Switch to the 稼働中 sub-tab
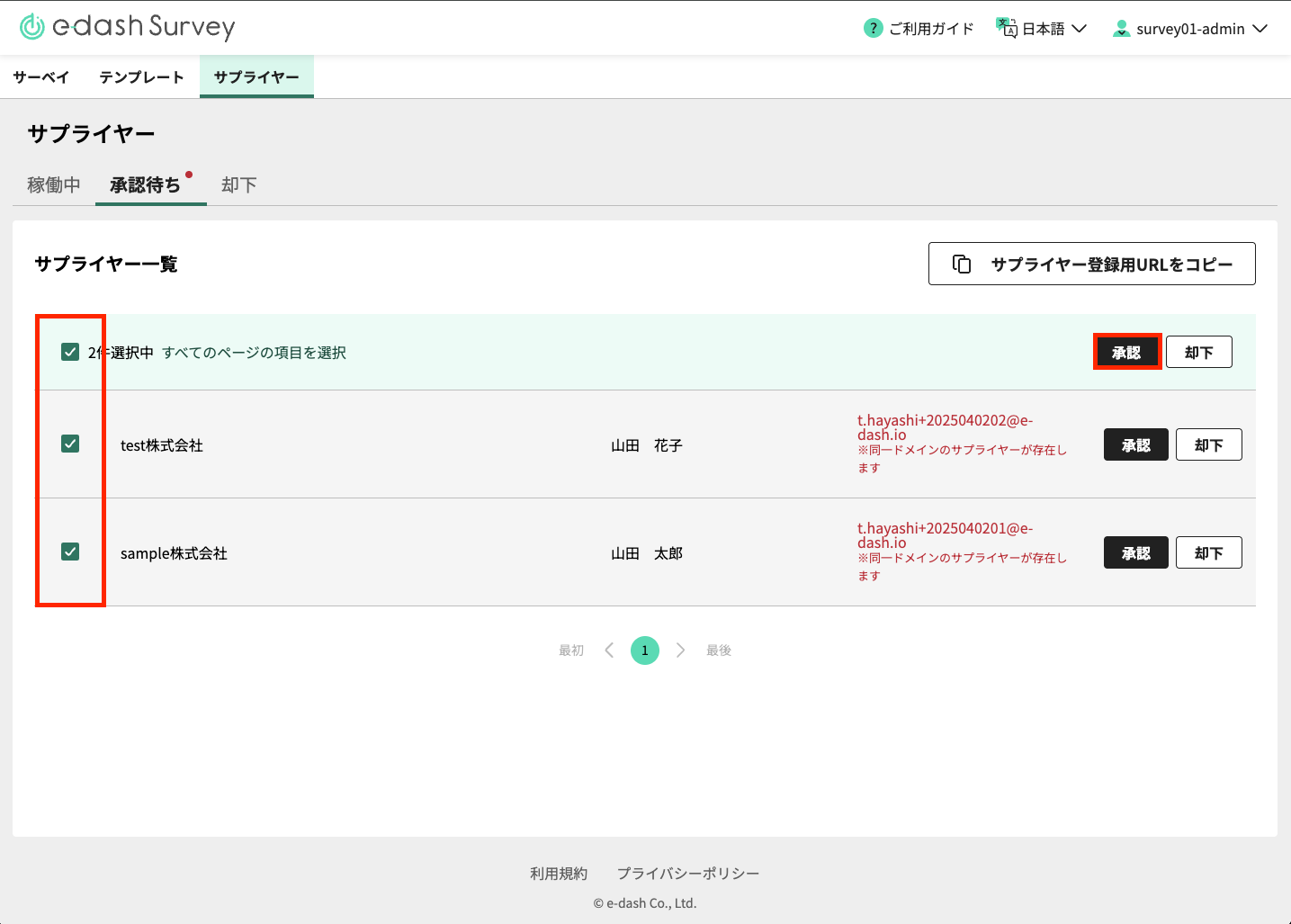This screenshot has height=924, width=1291. 54,184
